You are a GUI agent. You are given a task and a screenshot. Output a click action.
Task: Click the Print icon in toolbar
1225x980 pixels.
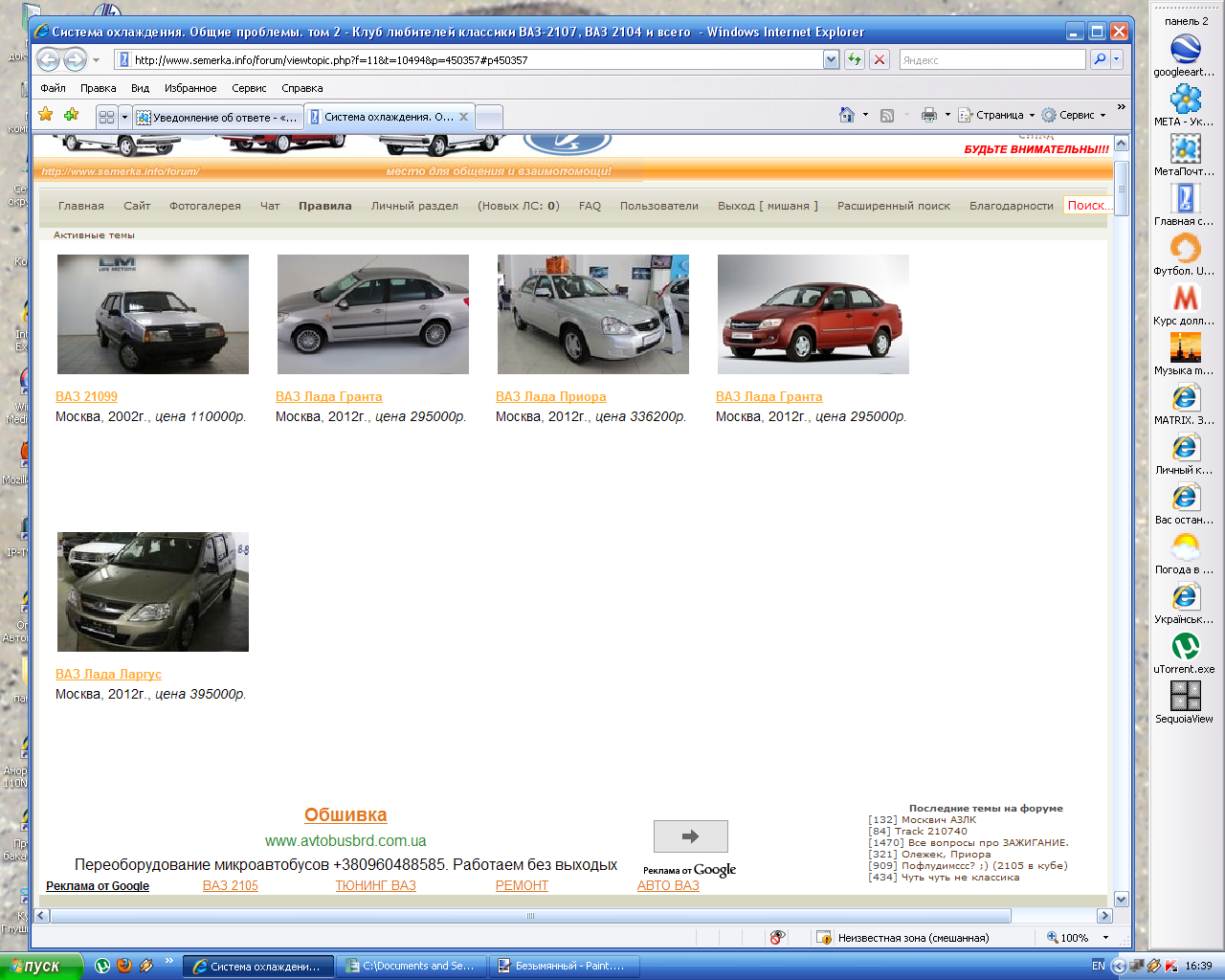pyautogui.click(x=928, y=115)
